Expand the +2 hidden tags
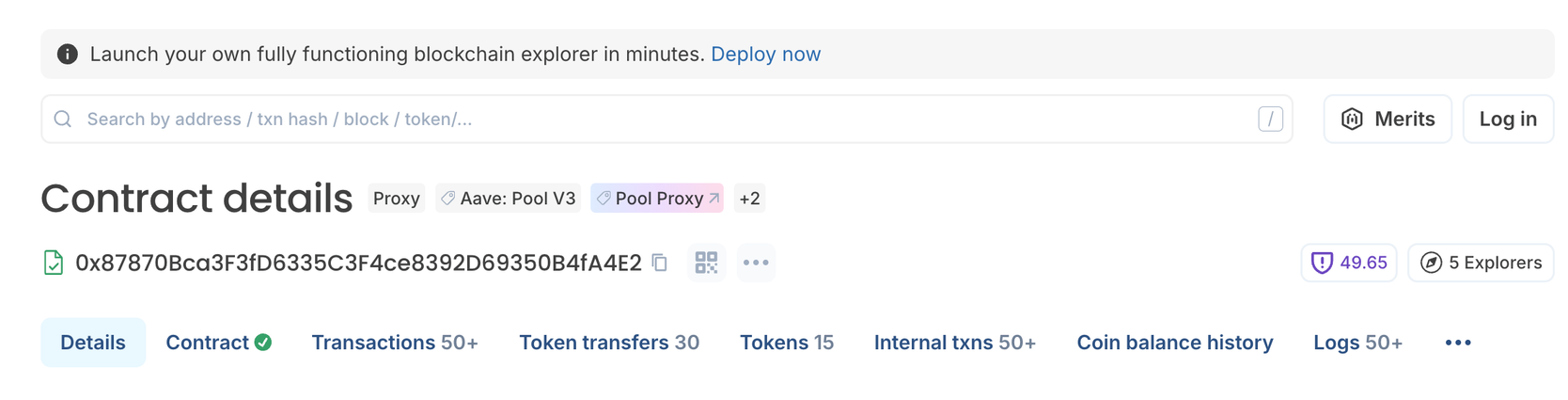The width and height of the screenshot is (1568, 400). point(749,199)
